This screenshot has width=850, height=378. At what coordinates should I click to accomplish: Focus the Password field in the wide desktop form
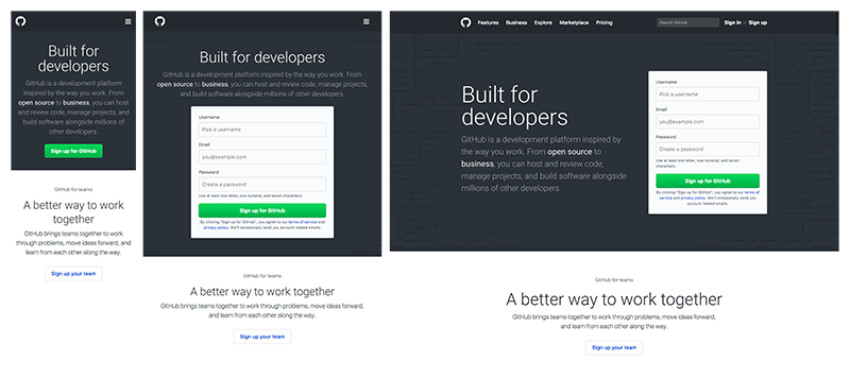click(x=707, y=149)
